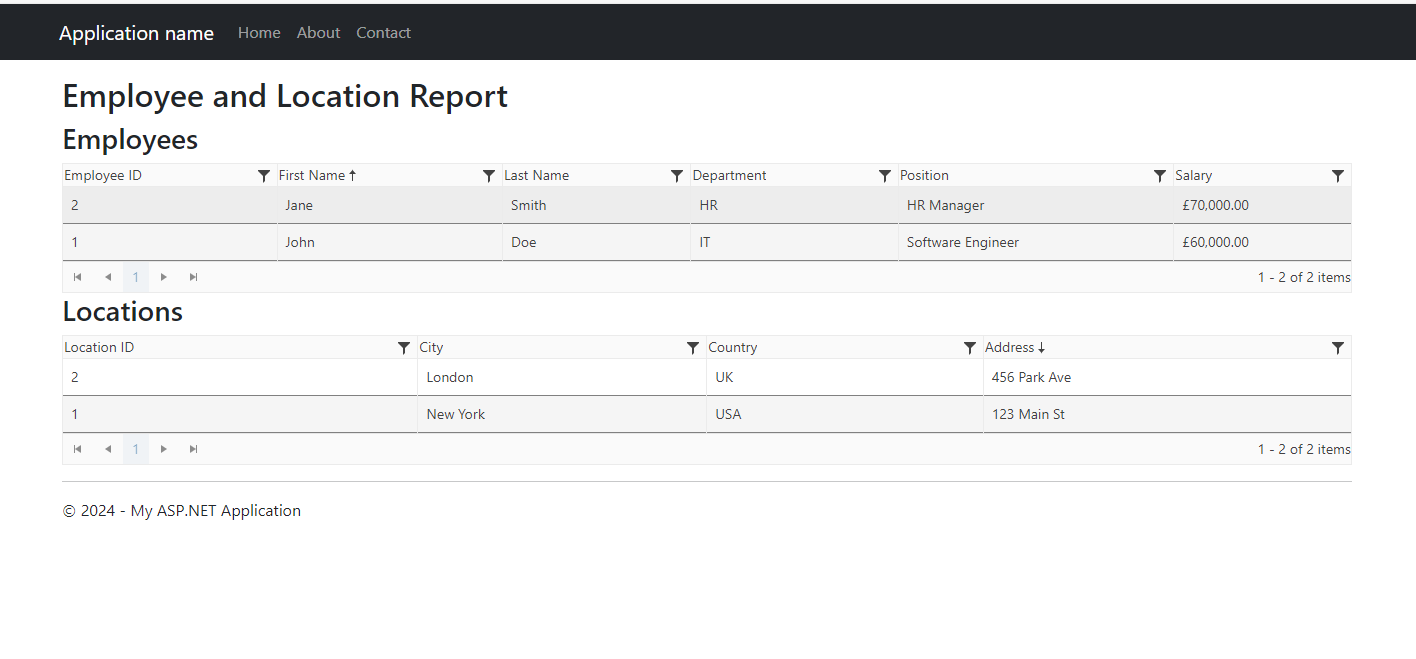1416x659 pixels.
Task: Open the Department column filter
Action: (884, 175)
